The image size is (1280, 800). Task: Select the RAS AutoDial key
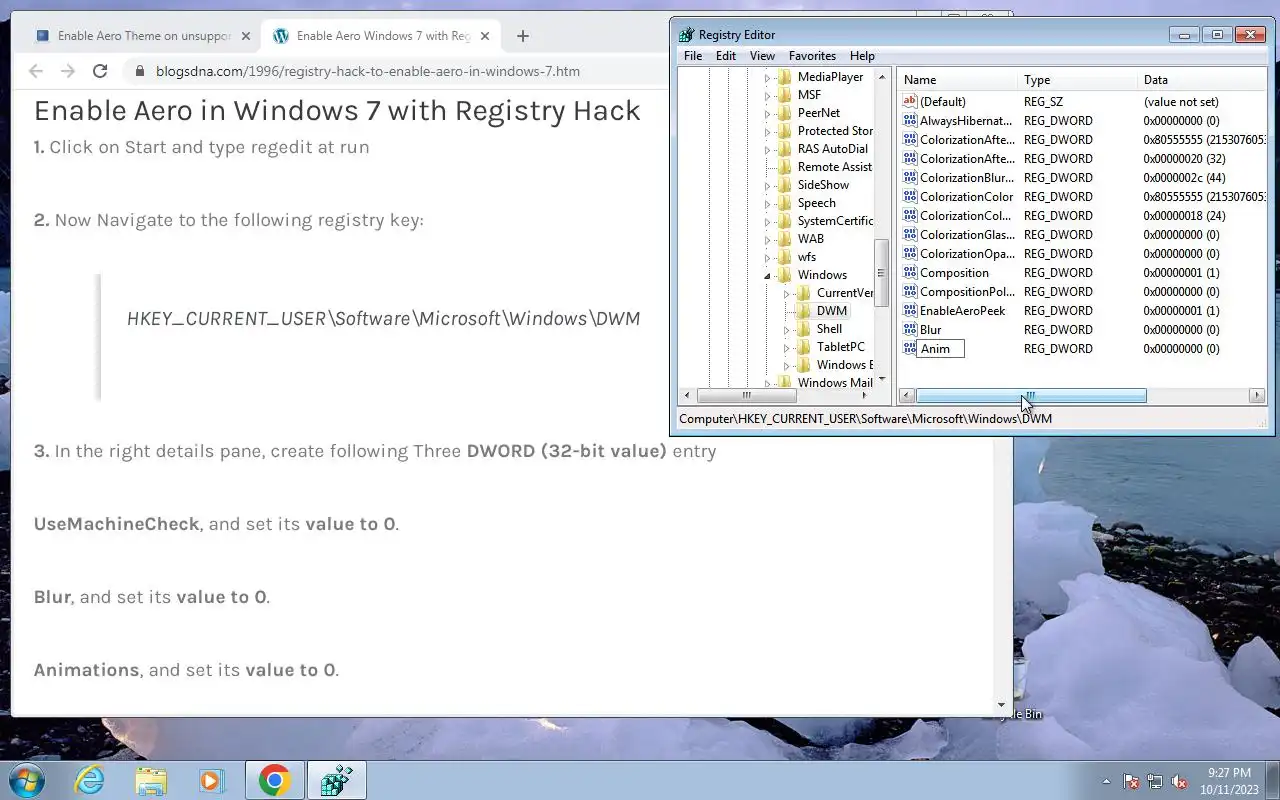point(832,149)
